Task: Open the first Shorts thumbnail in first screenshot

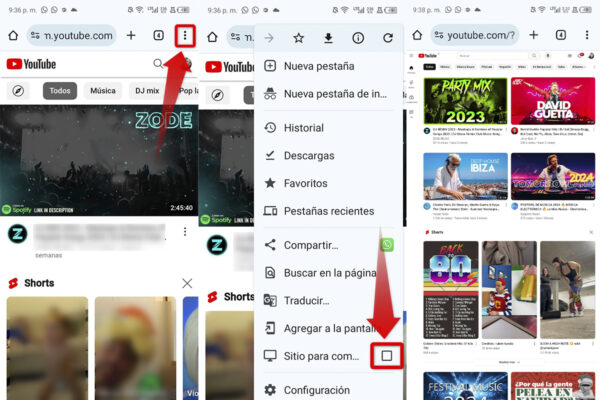Action: tap(47, 348)
